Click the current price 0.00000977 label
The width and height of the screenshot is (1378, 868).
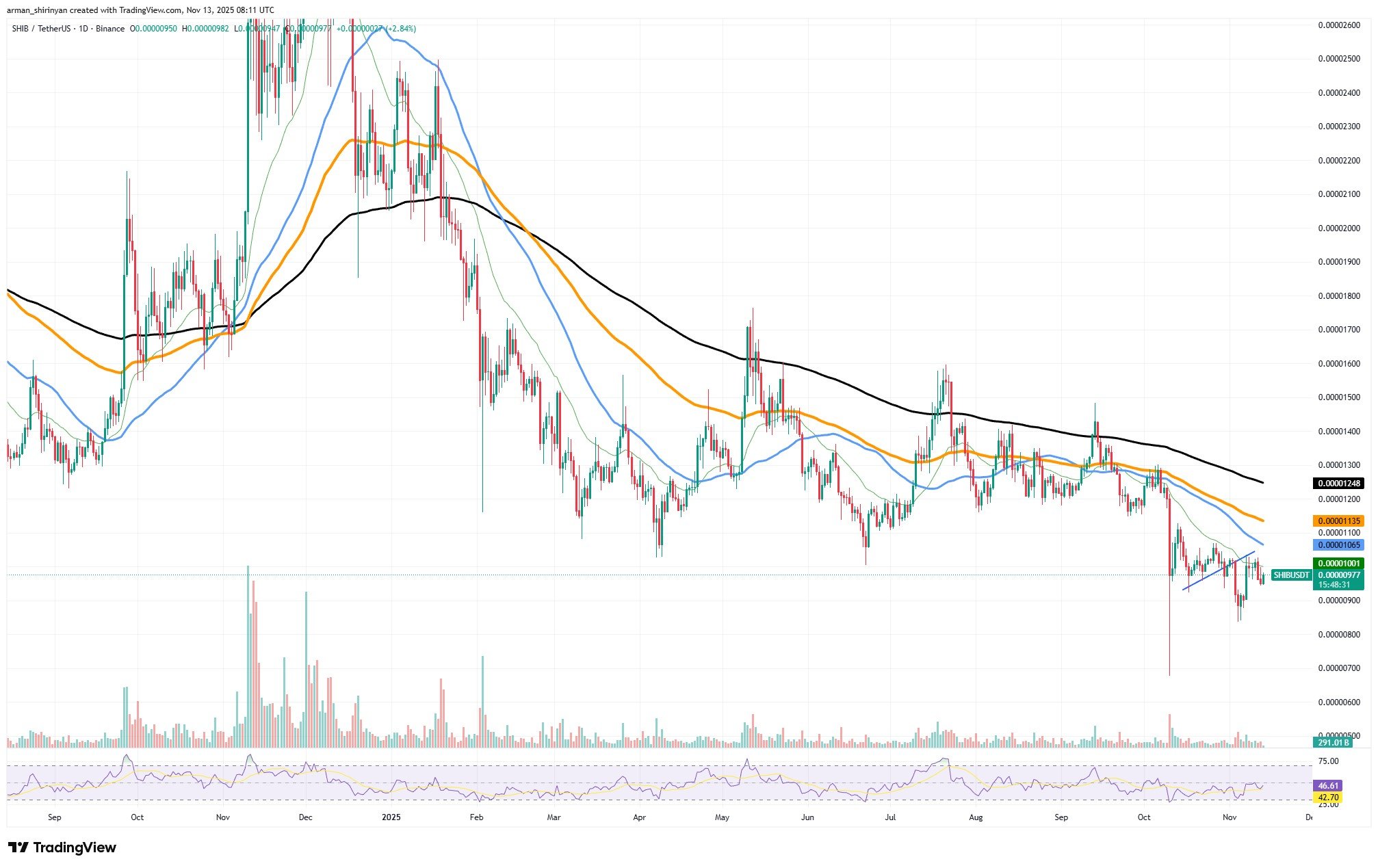[x=1338, y=575]
